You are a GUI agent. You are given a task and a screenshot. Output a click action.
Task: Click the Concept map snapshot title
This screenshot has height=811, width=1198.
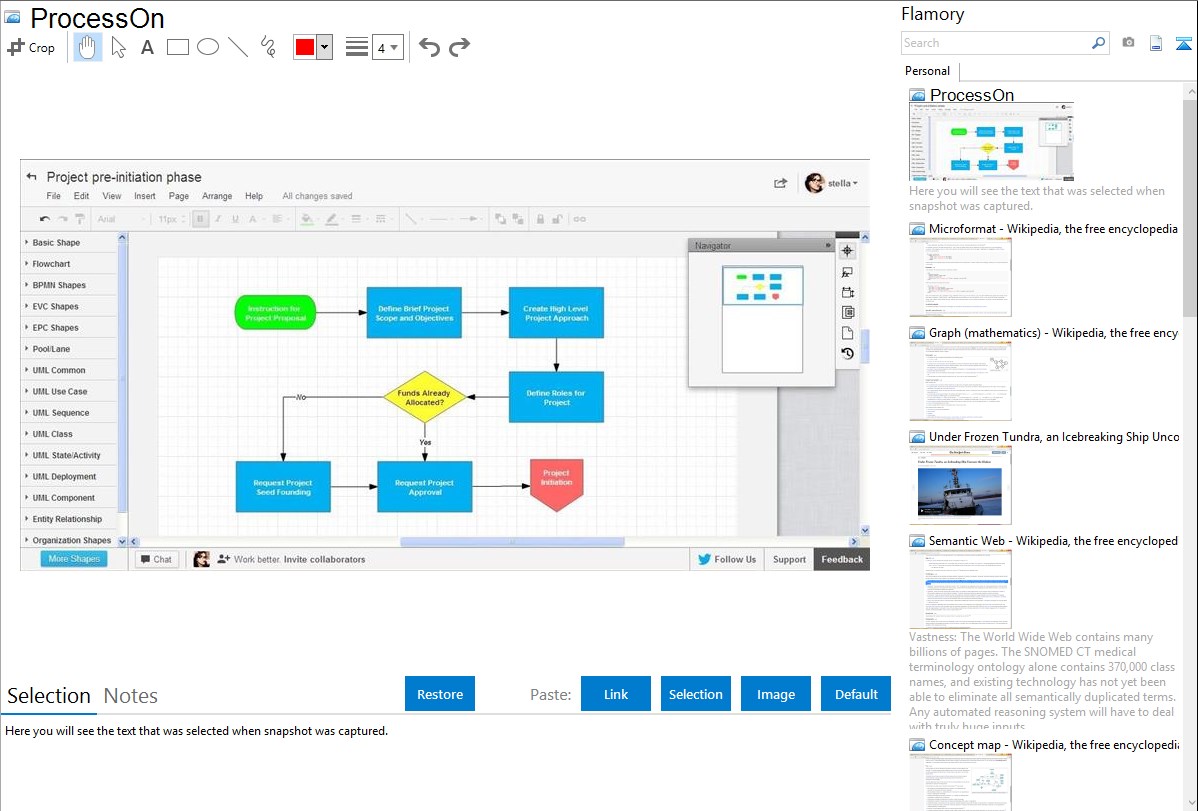tap(1053, 744)
